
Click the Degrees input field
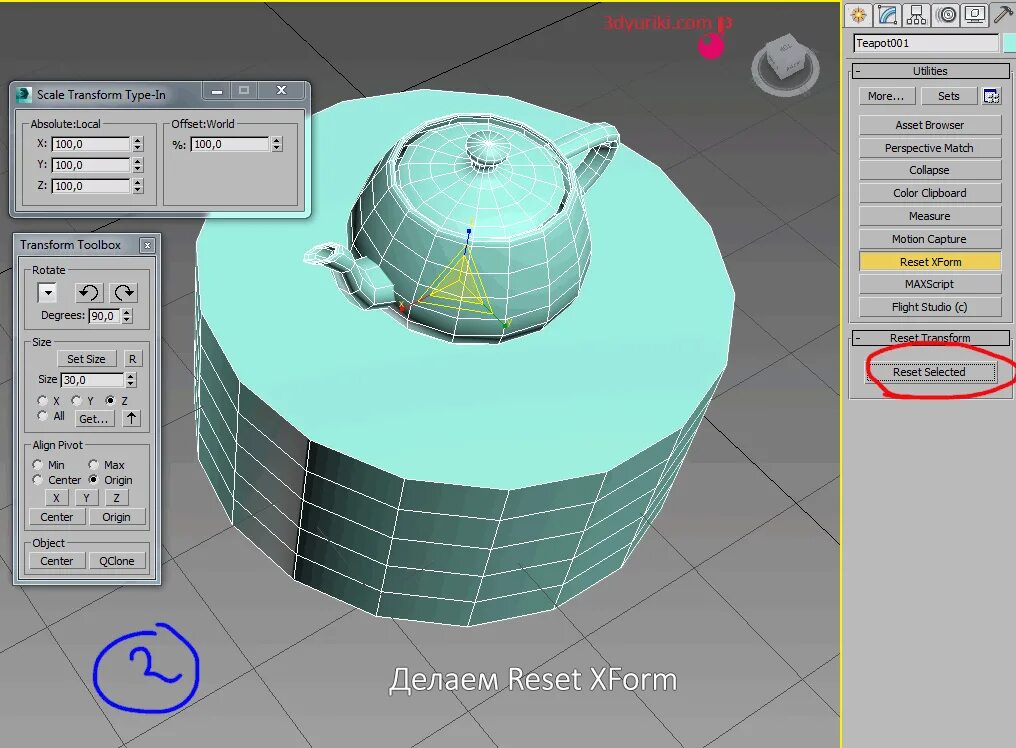(104, 316)
